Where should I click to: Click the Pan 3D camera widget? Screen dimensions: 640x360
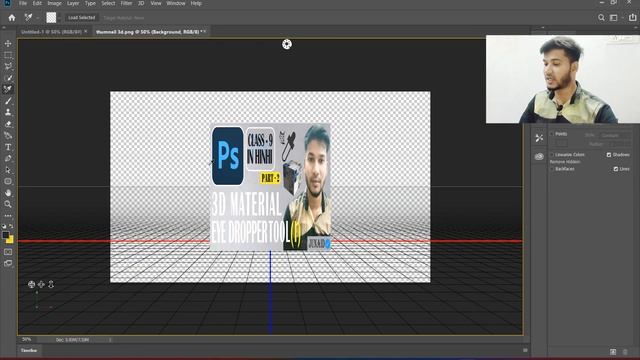[41, 284]
